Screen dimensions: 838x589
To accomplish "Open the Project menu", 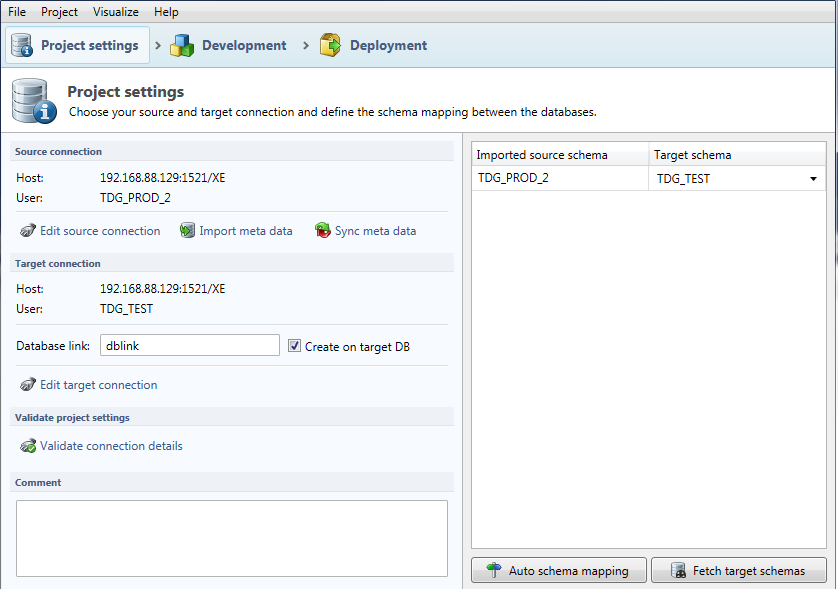I will (59, 12).
